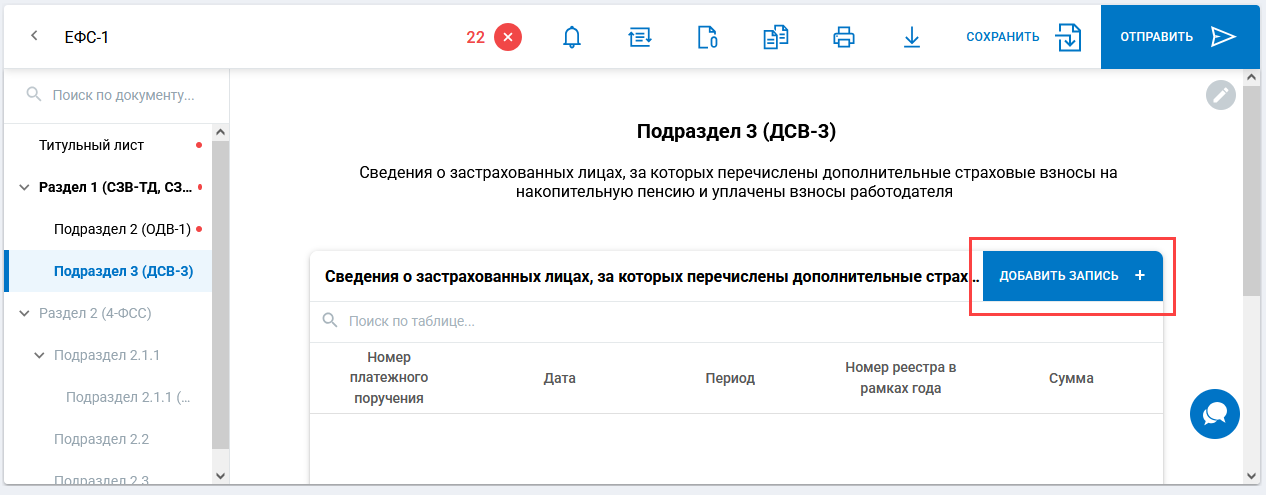Click the back arrow next to ЕФС-1
Screen dimensions: 1266x495
click(34, 37)
